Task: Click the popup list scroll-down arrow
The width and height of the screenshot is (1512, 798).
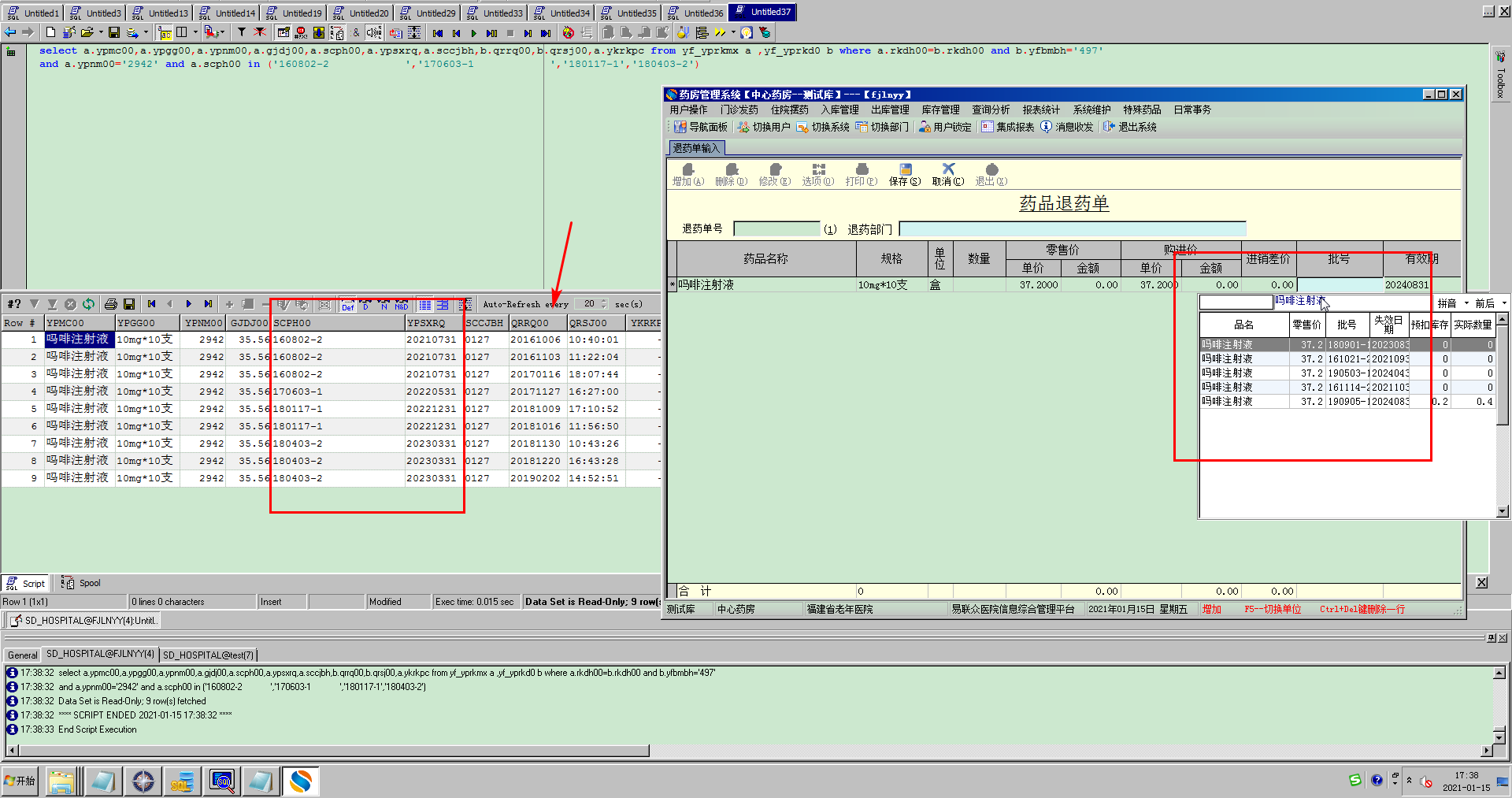Action: 1502,511
